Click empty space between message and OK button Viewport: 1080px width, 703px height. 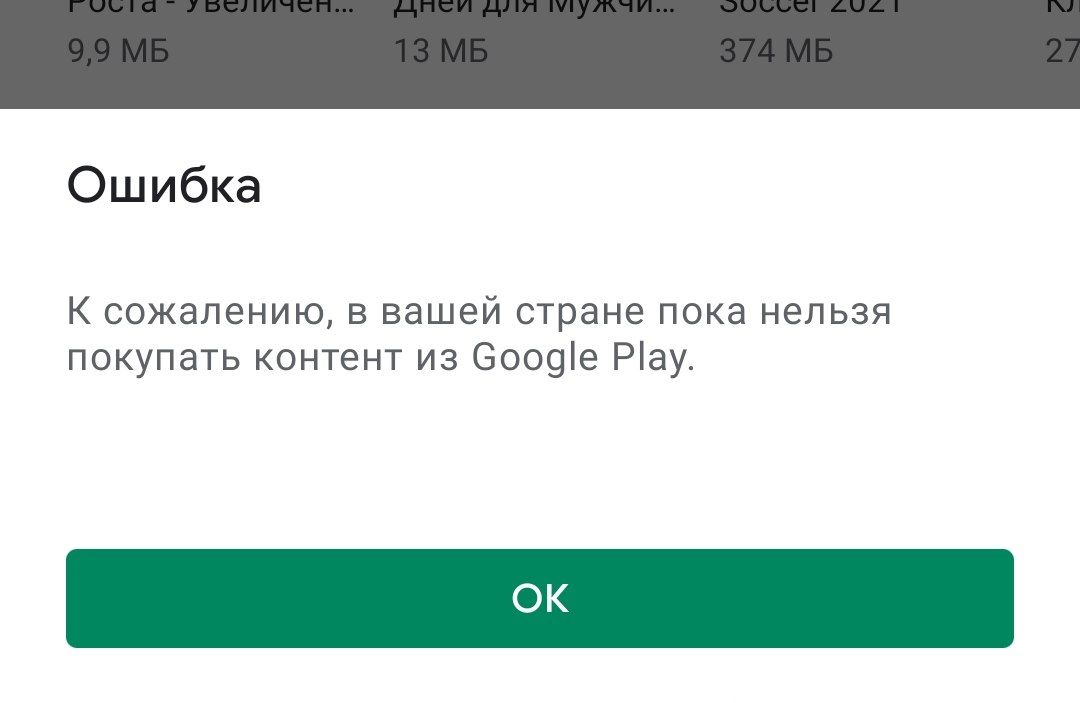539,461
